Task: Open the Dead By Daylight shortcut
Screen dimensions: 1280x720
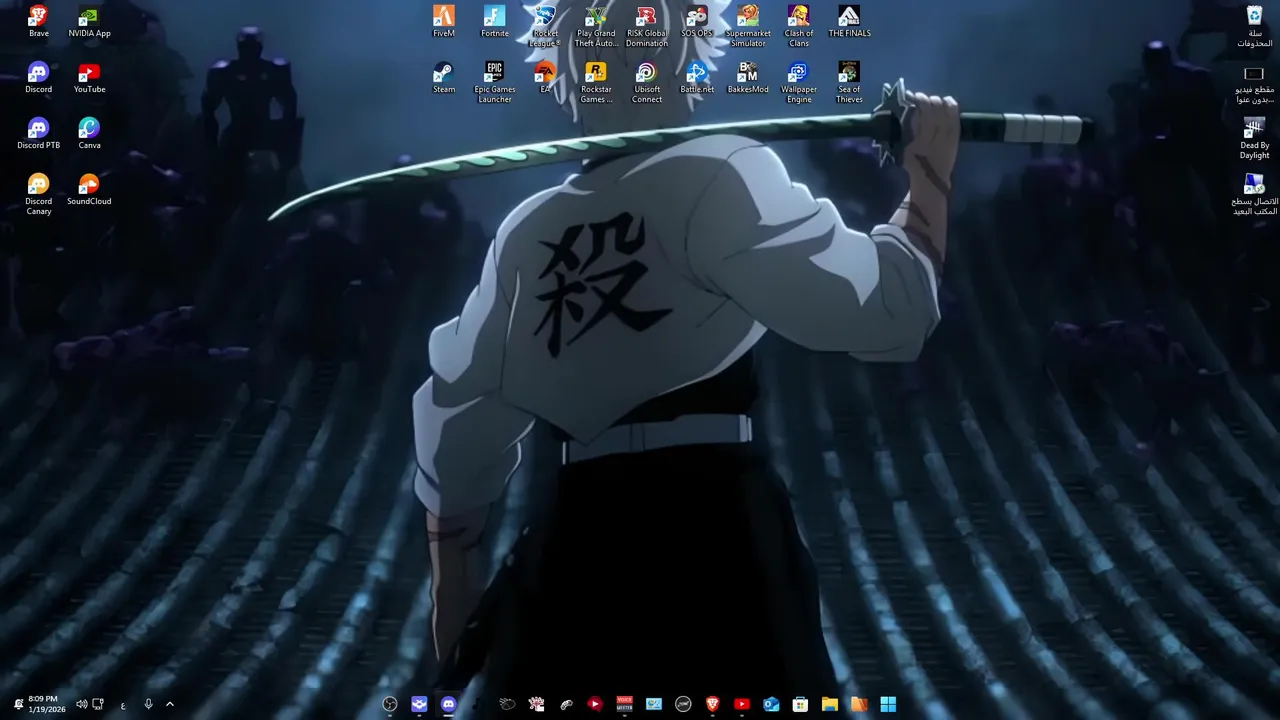Action: [1254, 139]
